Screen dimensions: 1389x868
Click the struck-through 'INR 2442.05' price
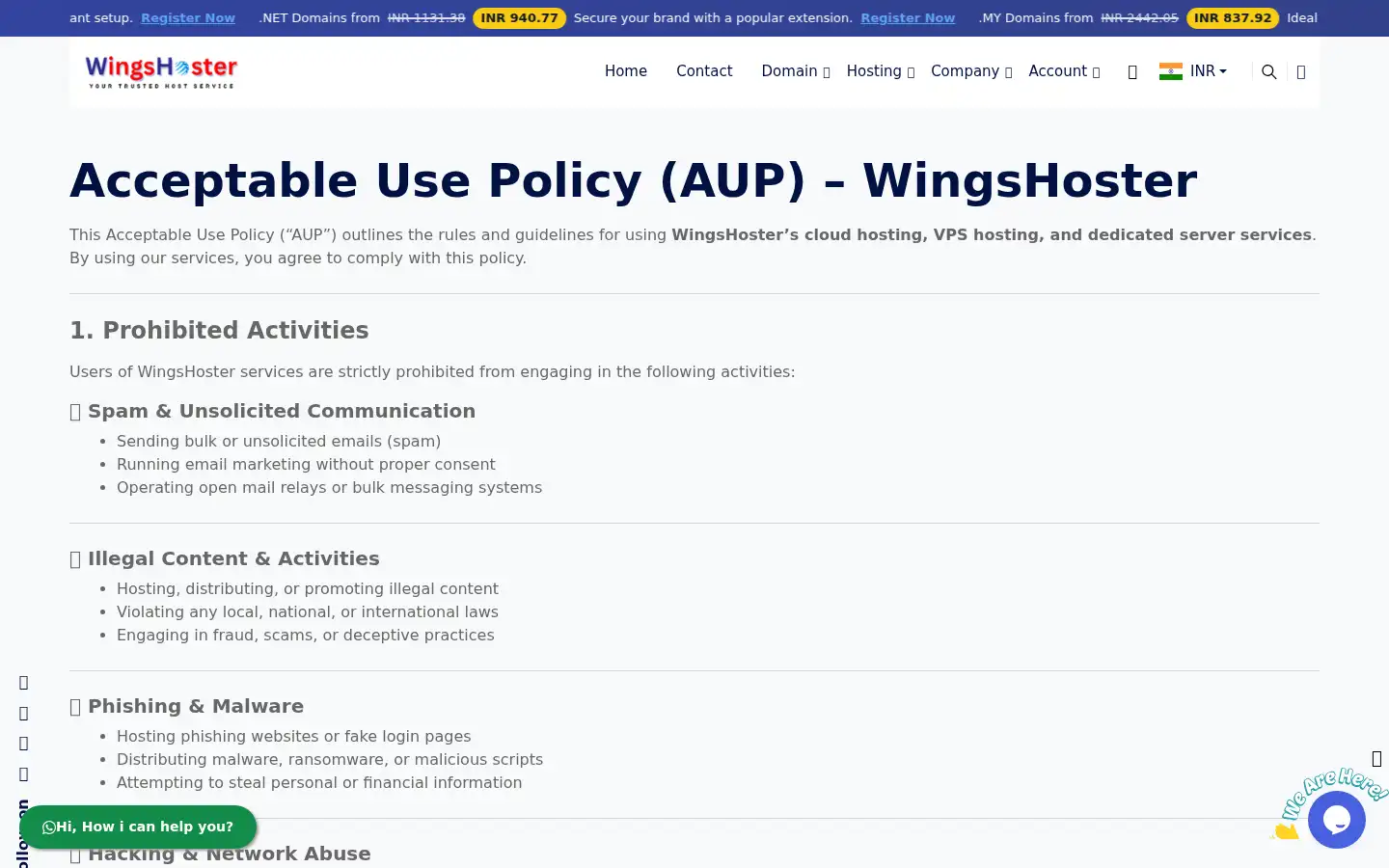(1139, 18)
